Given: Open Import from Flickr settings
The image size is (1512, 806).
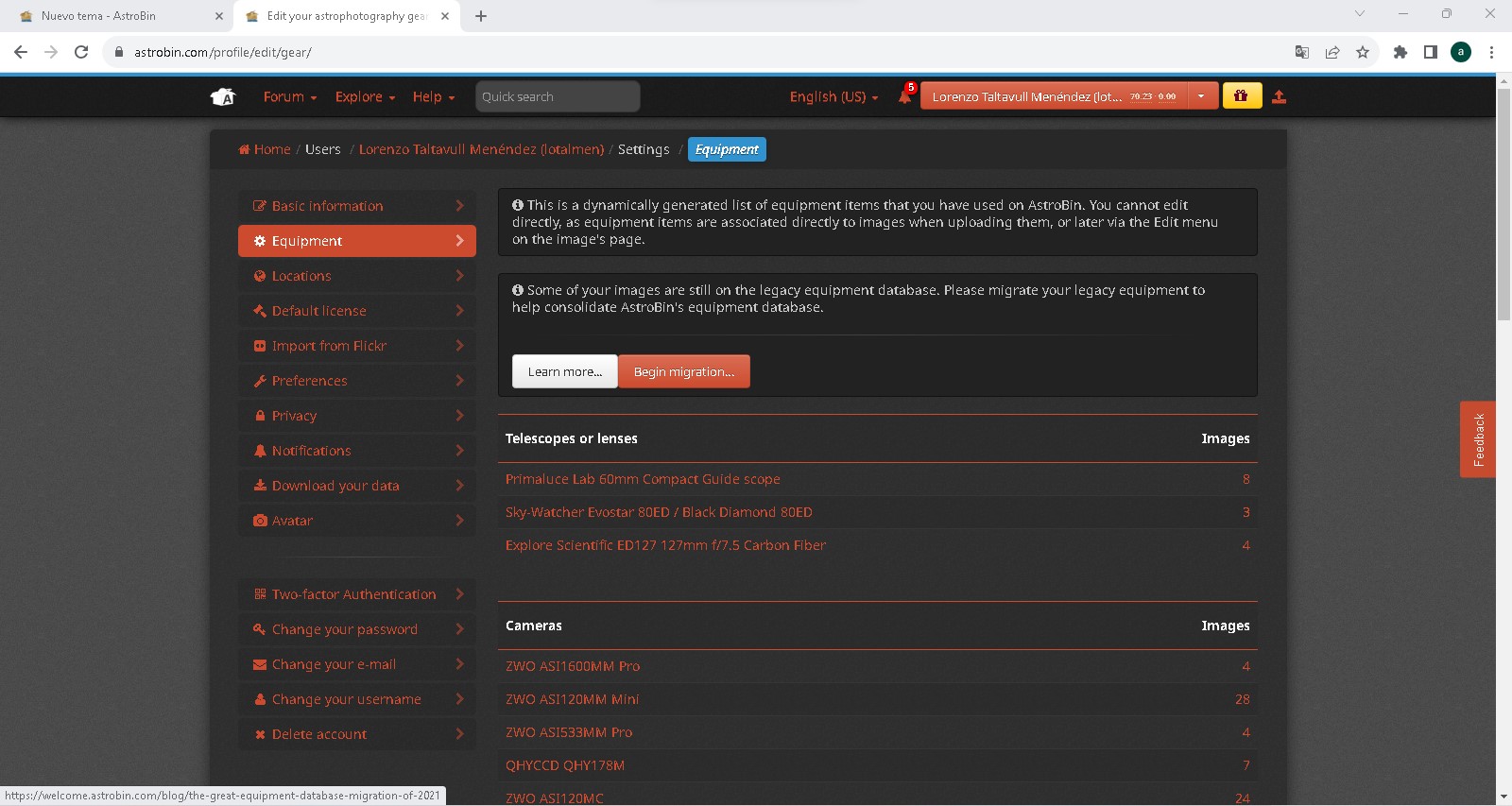Looking at the screenshot, I should (x=357, y=346).
